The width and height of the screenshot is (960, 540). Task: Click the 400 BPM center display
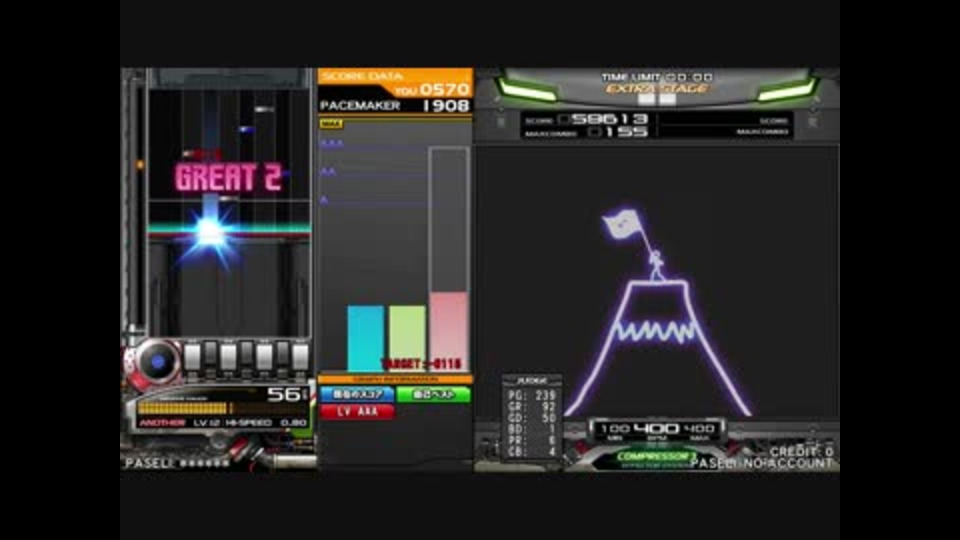tap(657, 429)
